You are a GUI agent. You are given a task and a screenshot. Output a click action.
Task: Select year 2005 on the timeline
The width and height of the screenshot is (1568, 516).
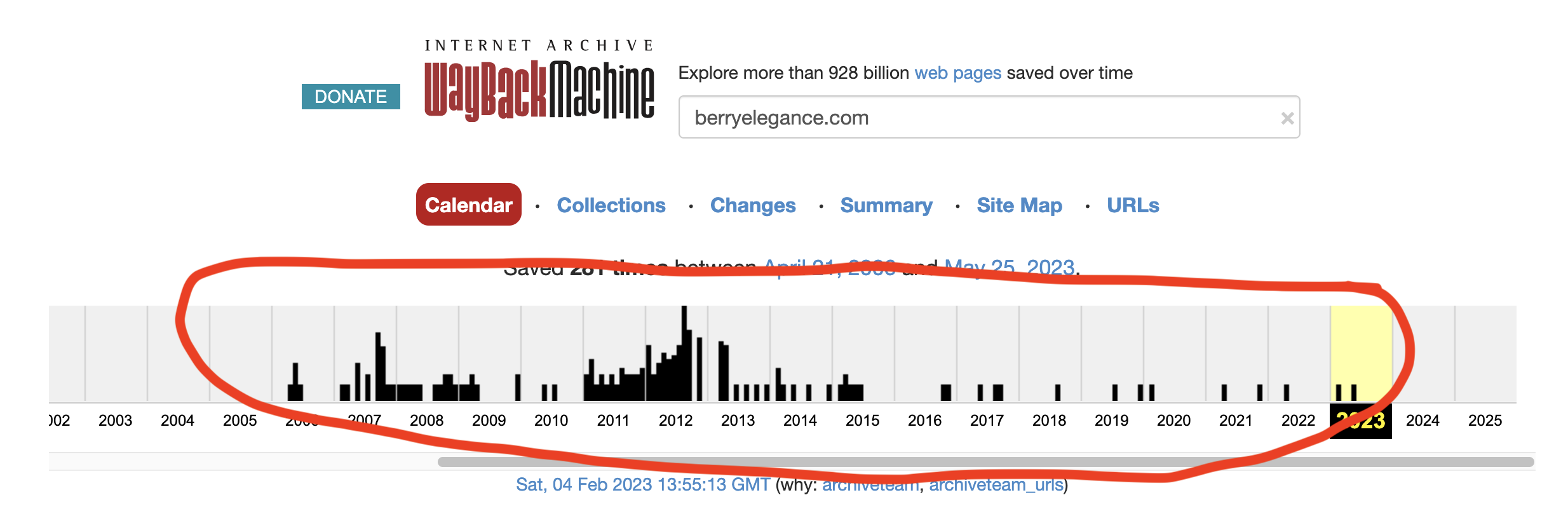240,421
